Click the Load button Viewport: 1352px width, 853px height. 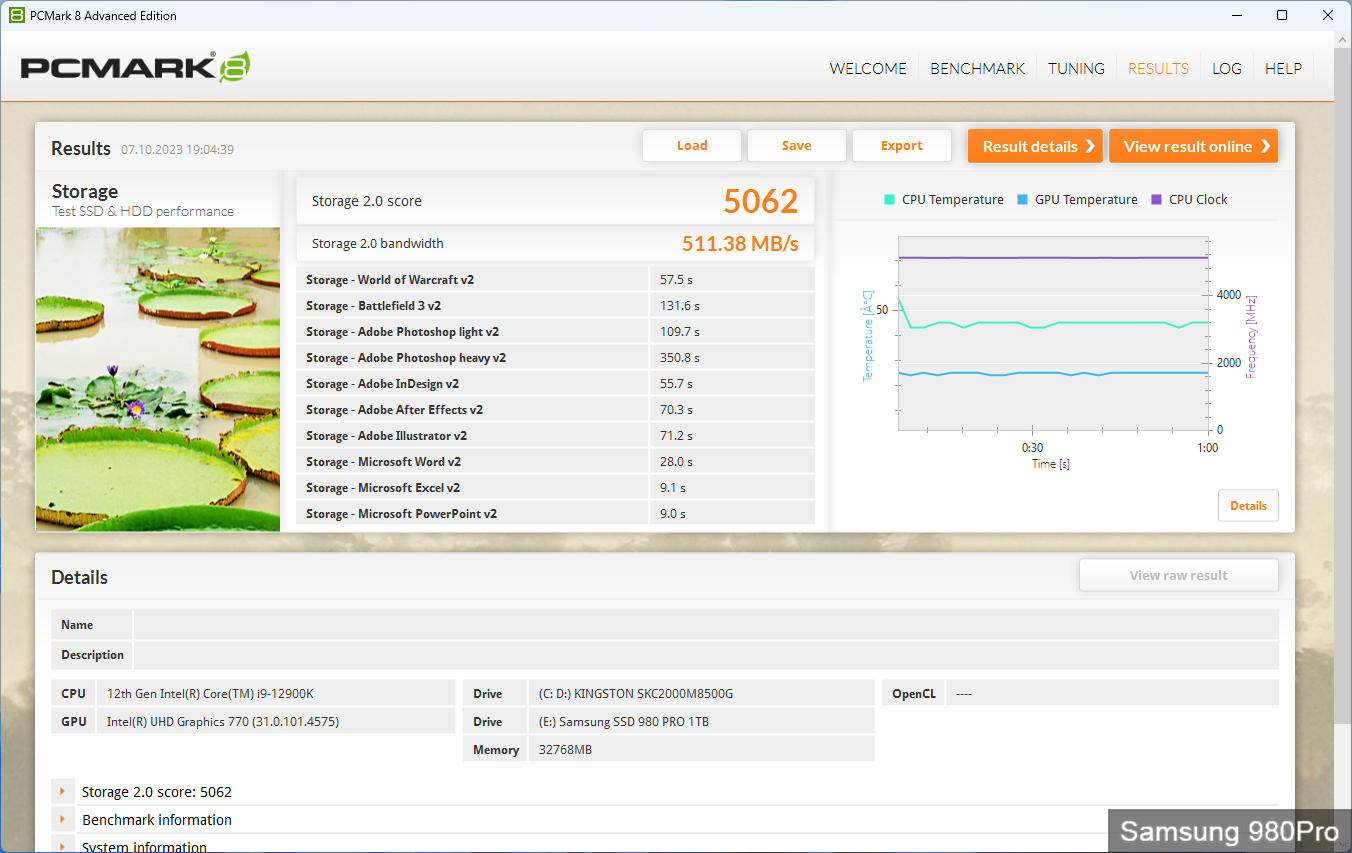692,146
